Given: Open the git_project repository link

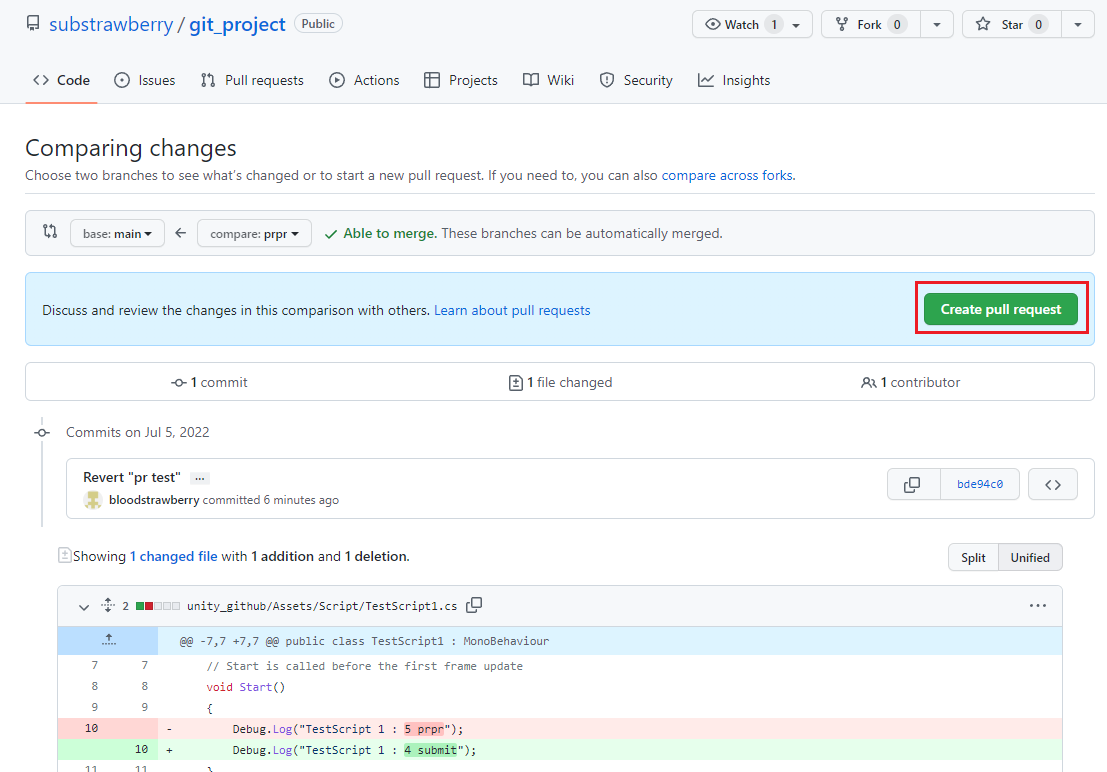Looking at the screenshot, I should (237, 24).
